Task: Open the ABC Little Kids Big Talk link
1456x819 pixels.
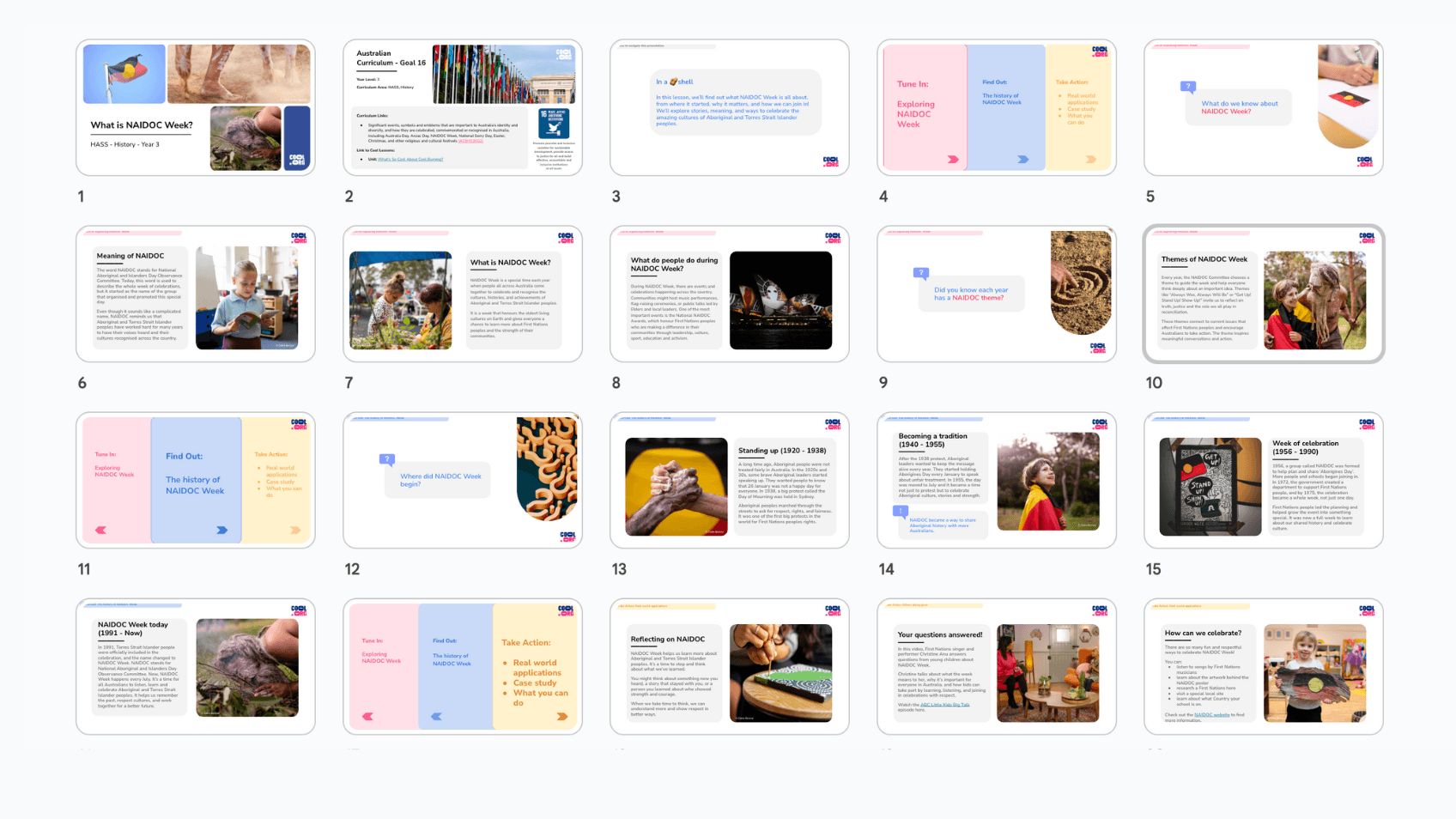Action: (944, 705)
